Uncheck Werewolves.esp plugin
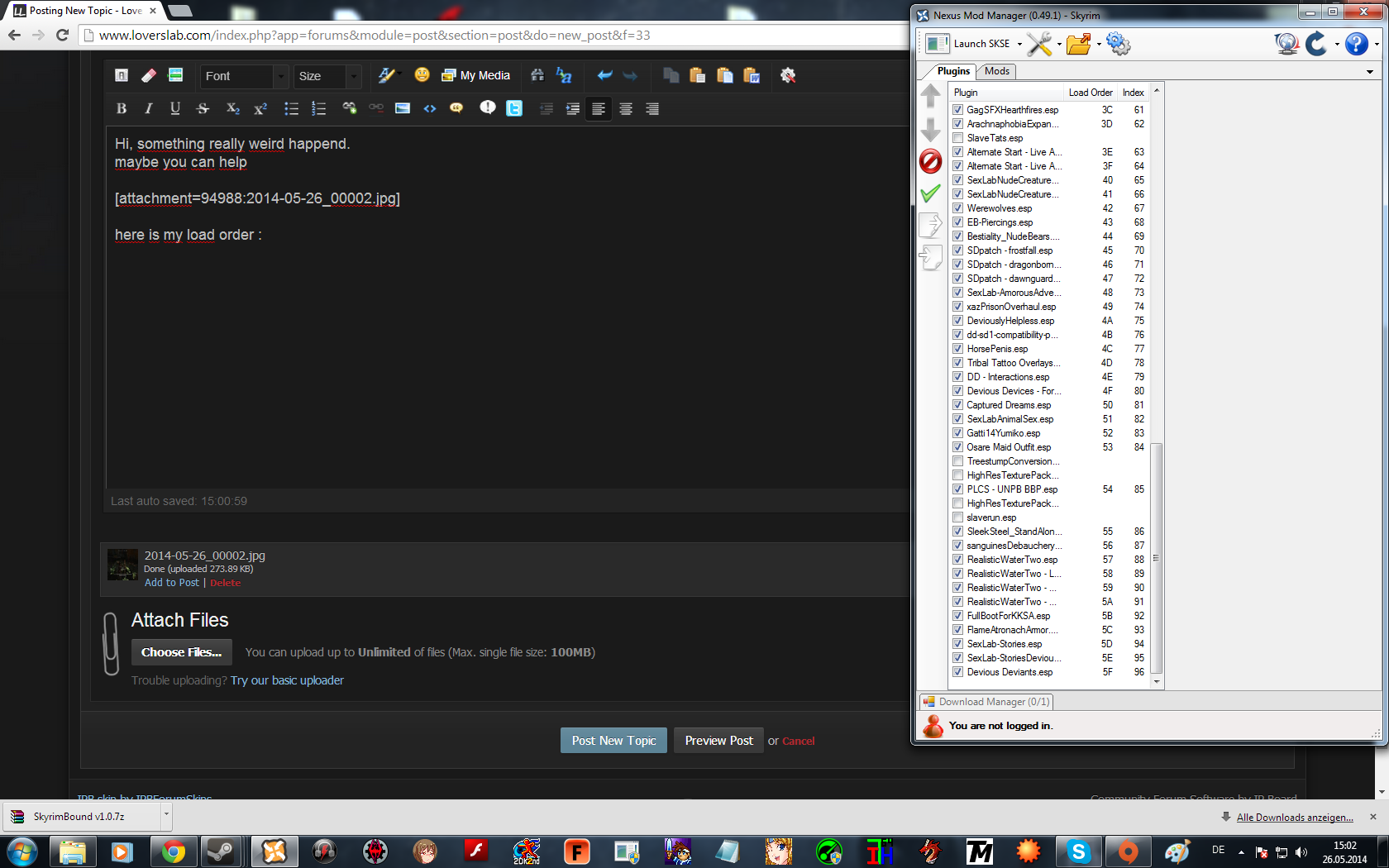 click(957, 208)
